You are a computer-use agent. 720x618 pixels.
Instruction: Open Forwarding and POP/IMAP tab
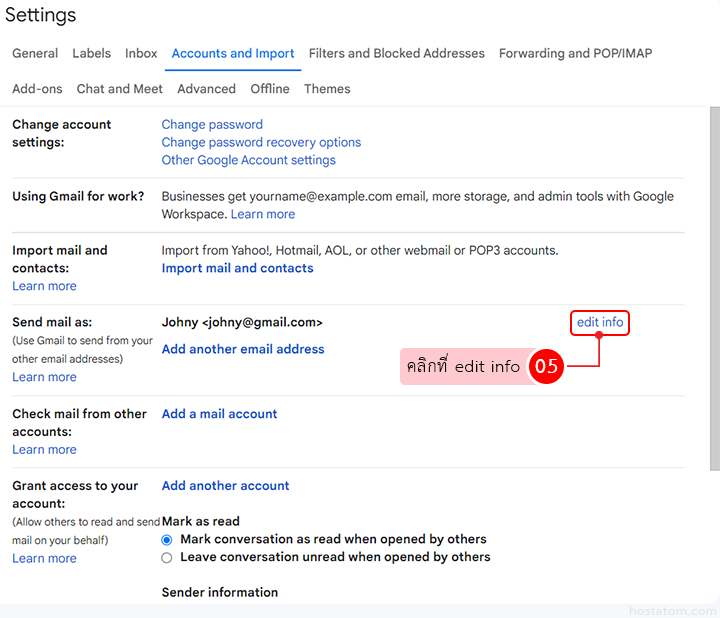575,54
